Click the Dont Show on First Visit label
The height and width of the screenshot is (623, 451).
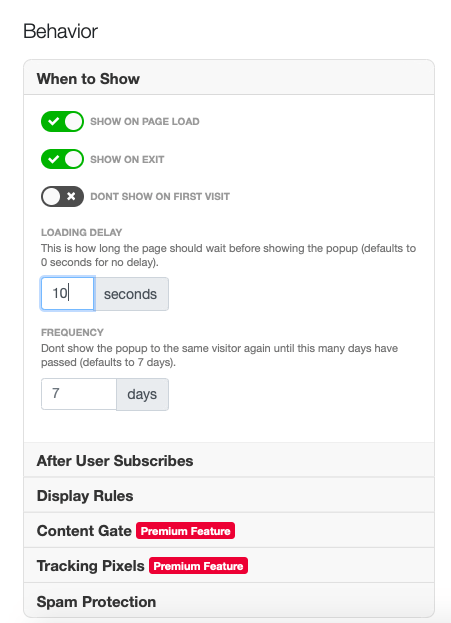[160, 197]
